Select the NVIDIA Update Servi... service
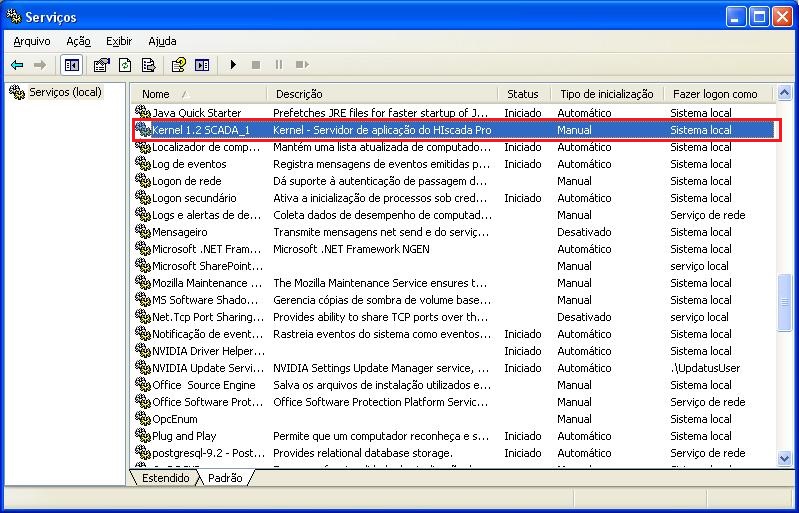The width and height of the screenshot is (799, 513). coord(456,368)
